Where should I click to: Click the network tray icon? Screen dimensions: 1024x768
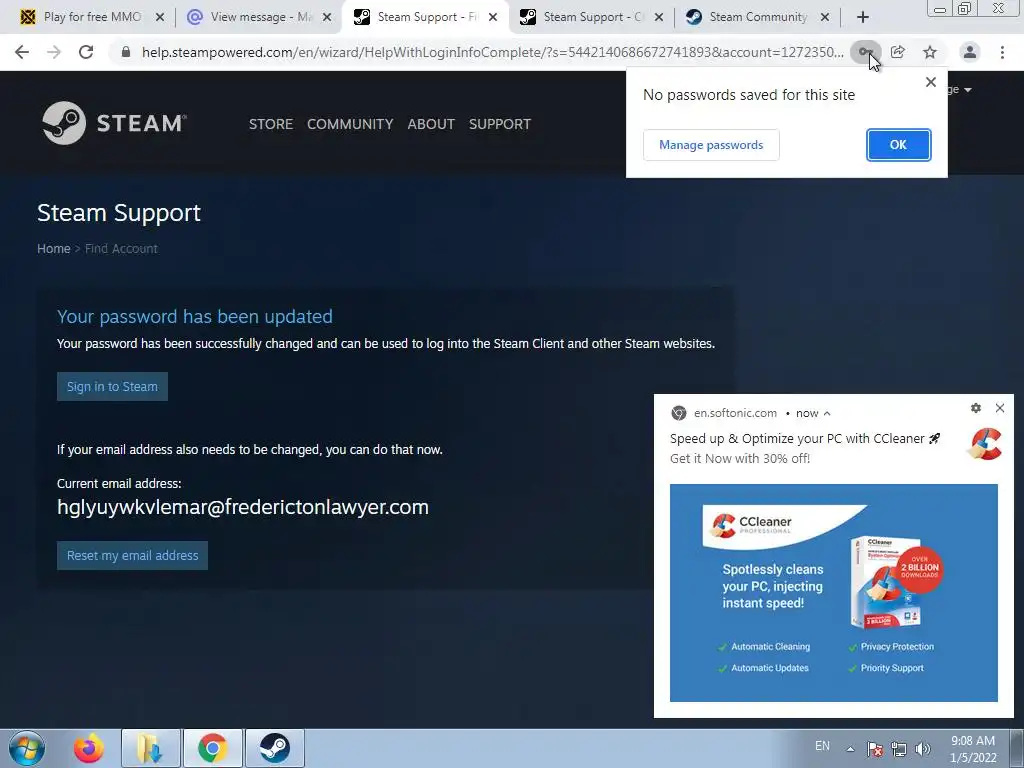pyautogui.click(x=899, y=749)
